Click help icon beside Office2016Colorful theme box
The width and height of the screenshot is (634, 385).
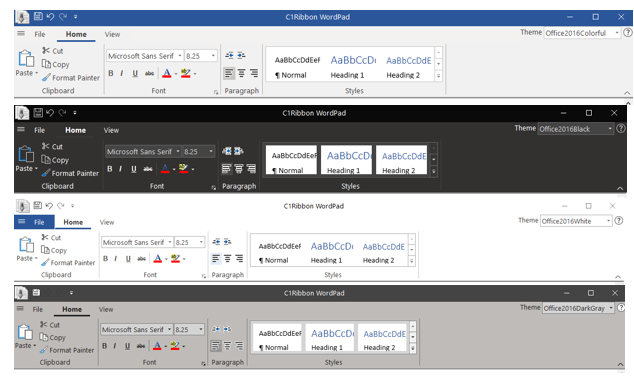pos(628,32)
